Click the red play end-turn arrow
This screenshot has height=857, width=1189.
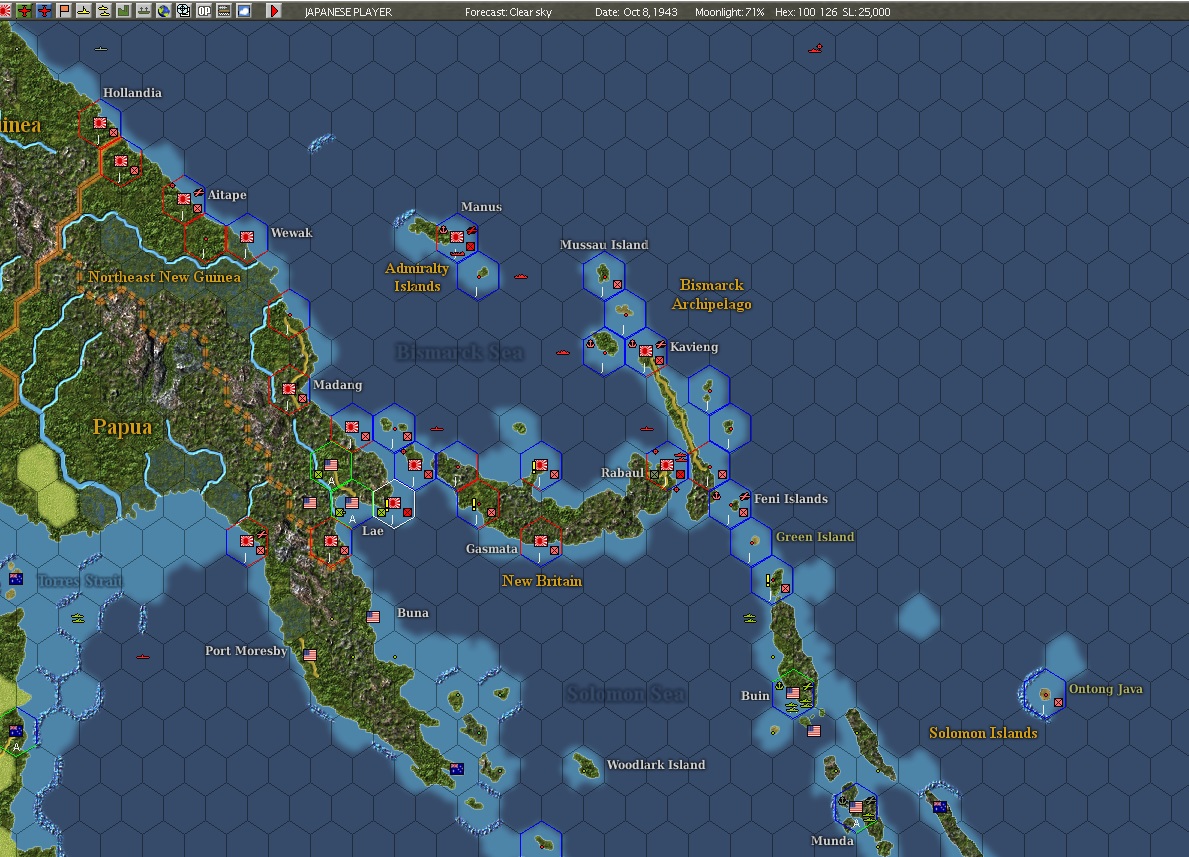coord(274,11)
